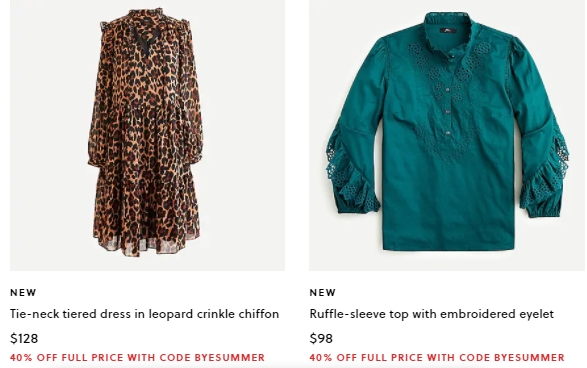Click the NEW badge above the ruffle-sleeve top title
Screen dimensions: 587x368
coord(323,292)
